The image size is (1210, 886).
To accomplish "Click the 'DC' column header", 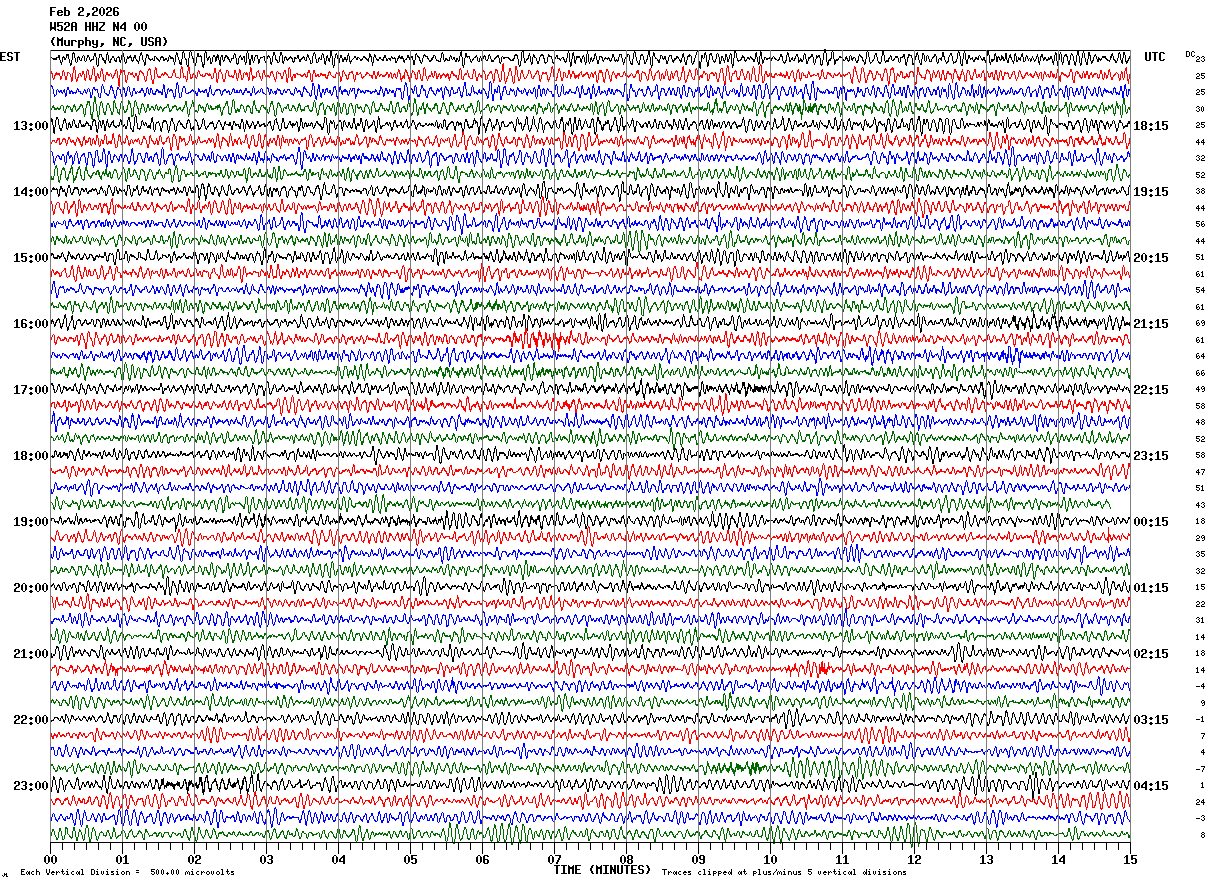I will (x=1190, y=54).
